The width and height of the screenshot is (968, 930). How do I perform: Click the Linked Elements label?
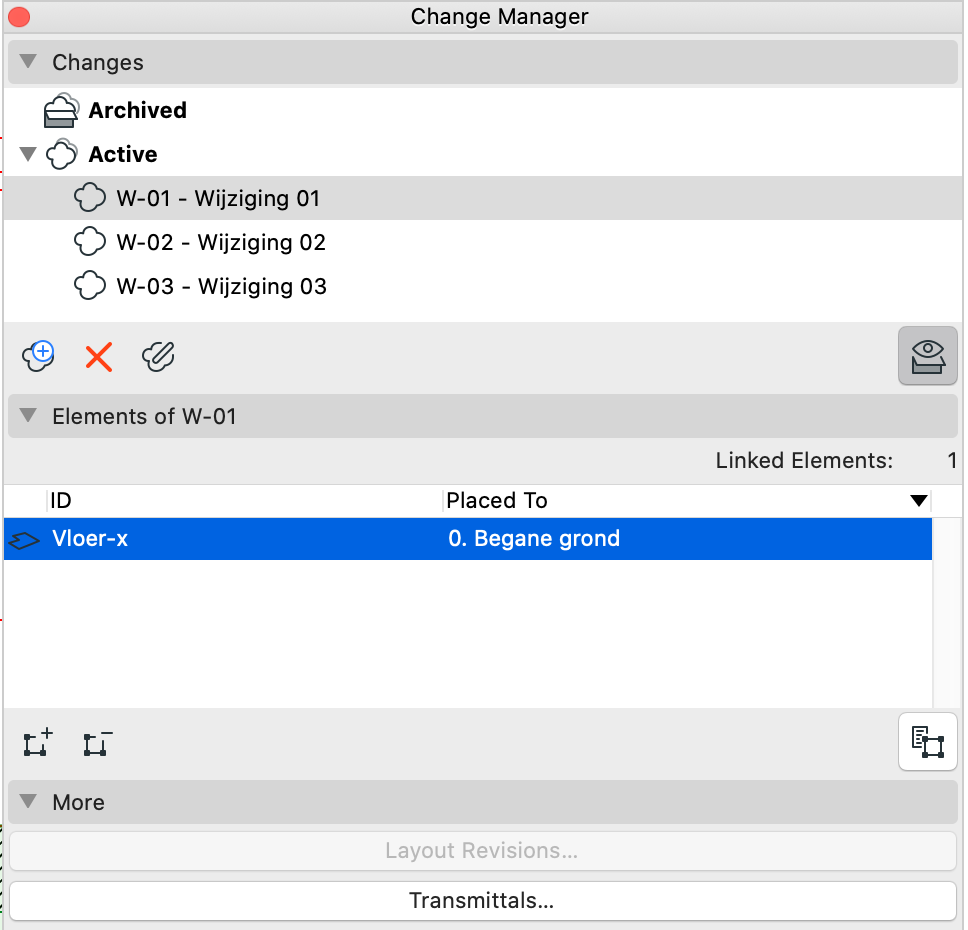click(804, 461)
